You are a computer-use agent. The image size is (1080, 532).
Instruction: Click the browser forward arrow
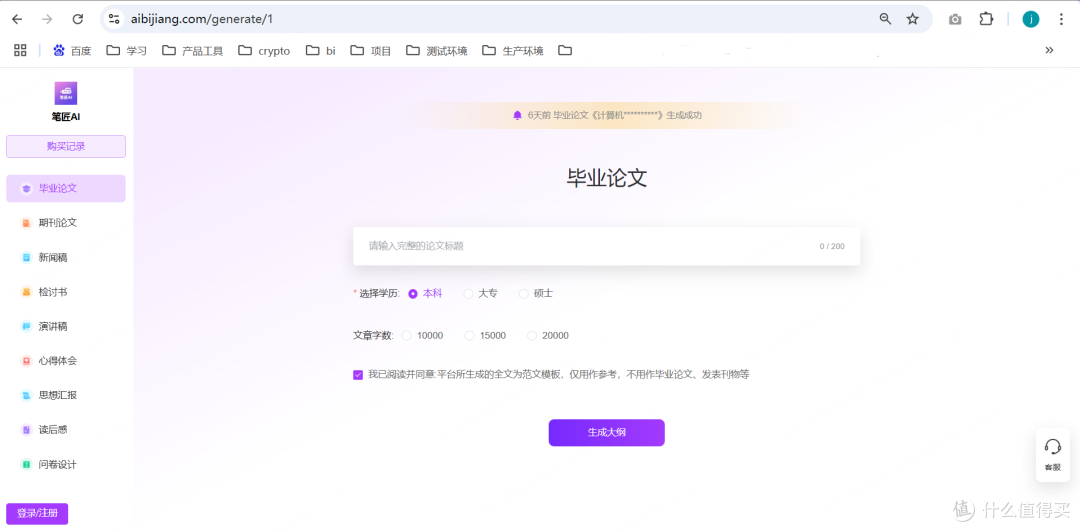[47, 19]
